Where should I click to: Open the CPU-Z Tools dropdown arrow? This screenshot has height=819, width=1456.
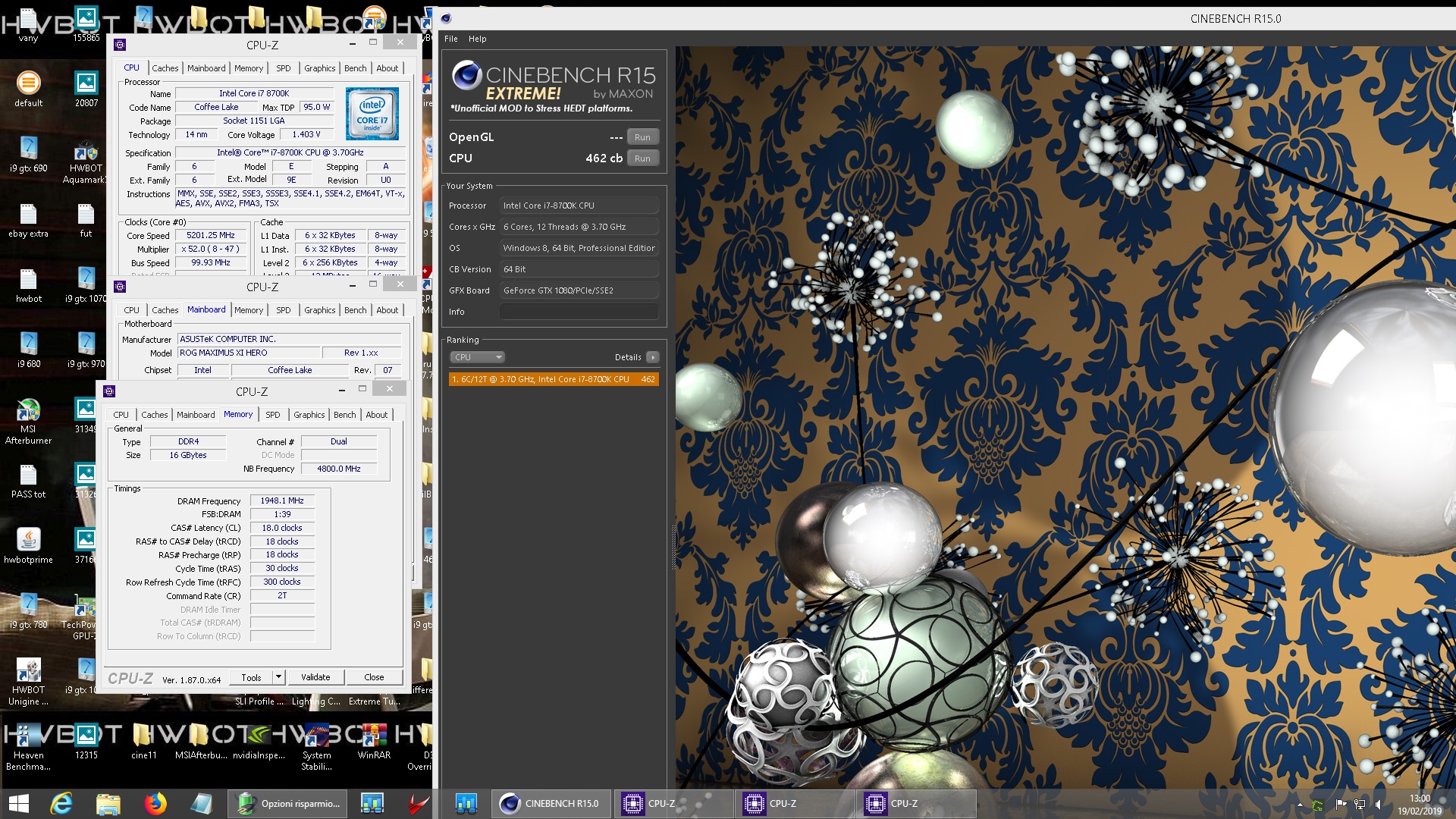[x=278, y=677]
